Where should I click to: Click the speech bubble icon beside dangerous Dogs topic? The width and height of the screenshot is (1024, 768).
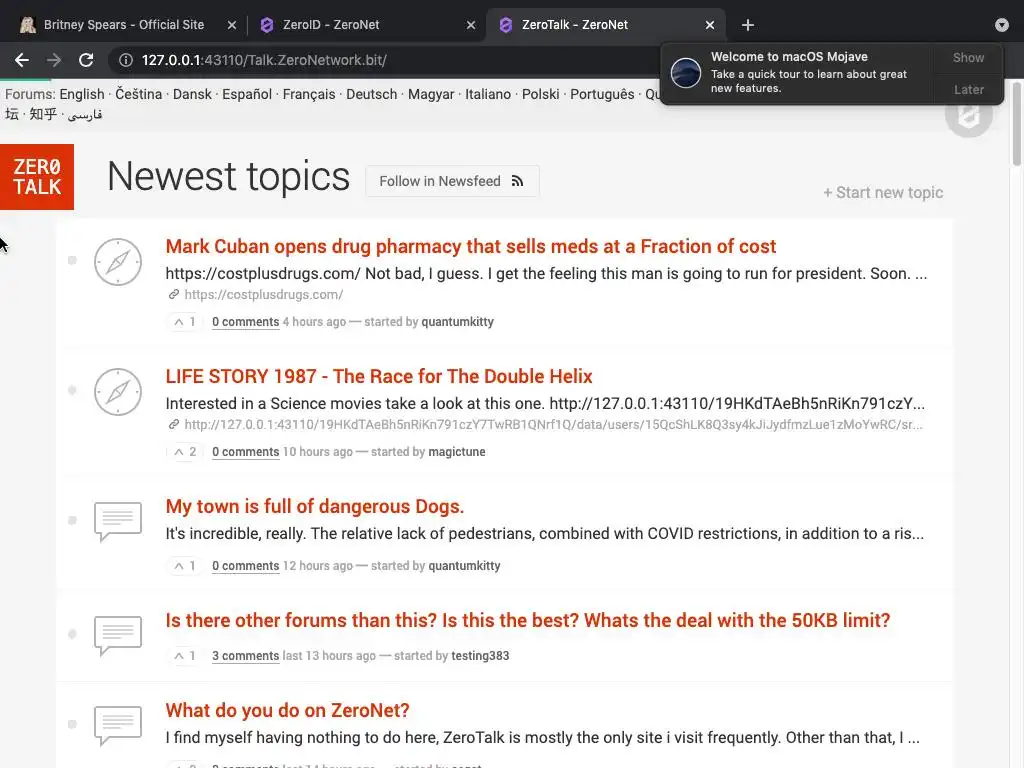(x=118, y=521)
